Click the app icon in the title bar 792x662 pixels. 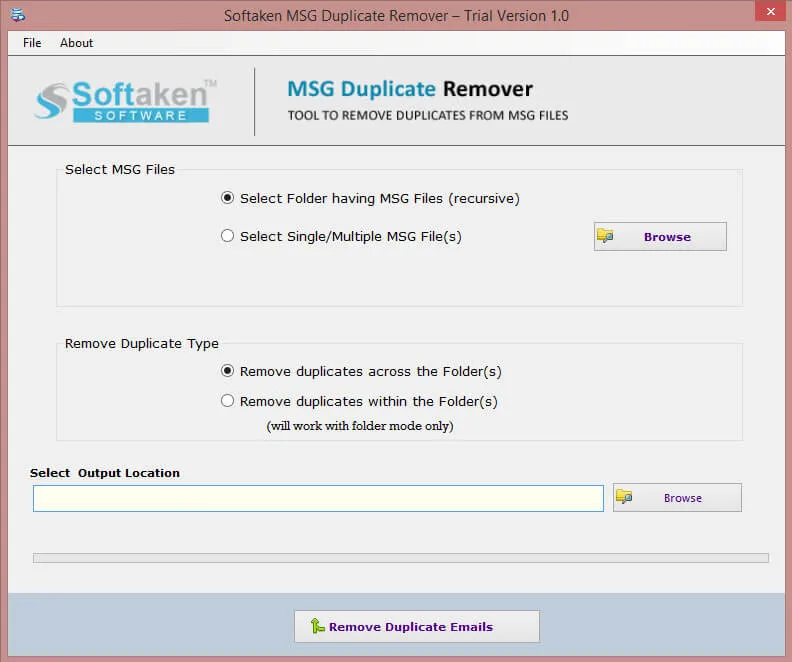click(x=19, y=15)
